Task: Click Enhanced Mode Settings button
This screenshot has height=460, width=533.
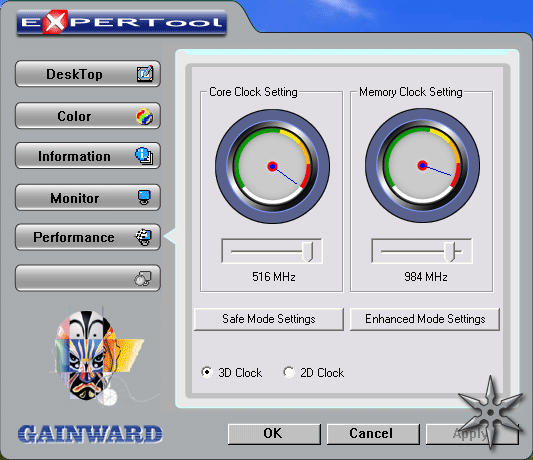Action: (x=425, y=319)
